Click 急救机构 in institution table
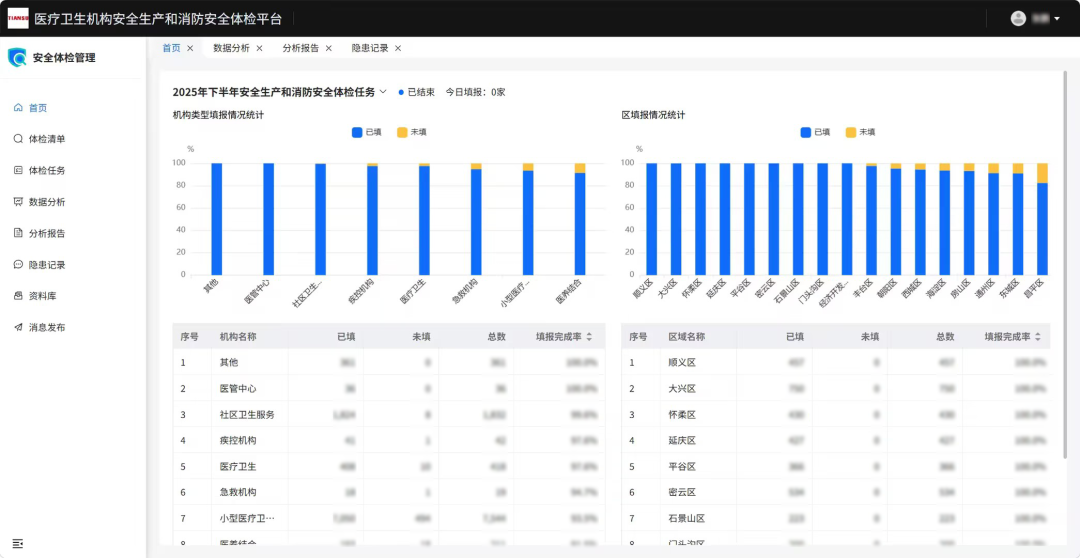The width and height of the screenshot is (1080, 558). 238,493
